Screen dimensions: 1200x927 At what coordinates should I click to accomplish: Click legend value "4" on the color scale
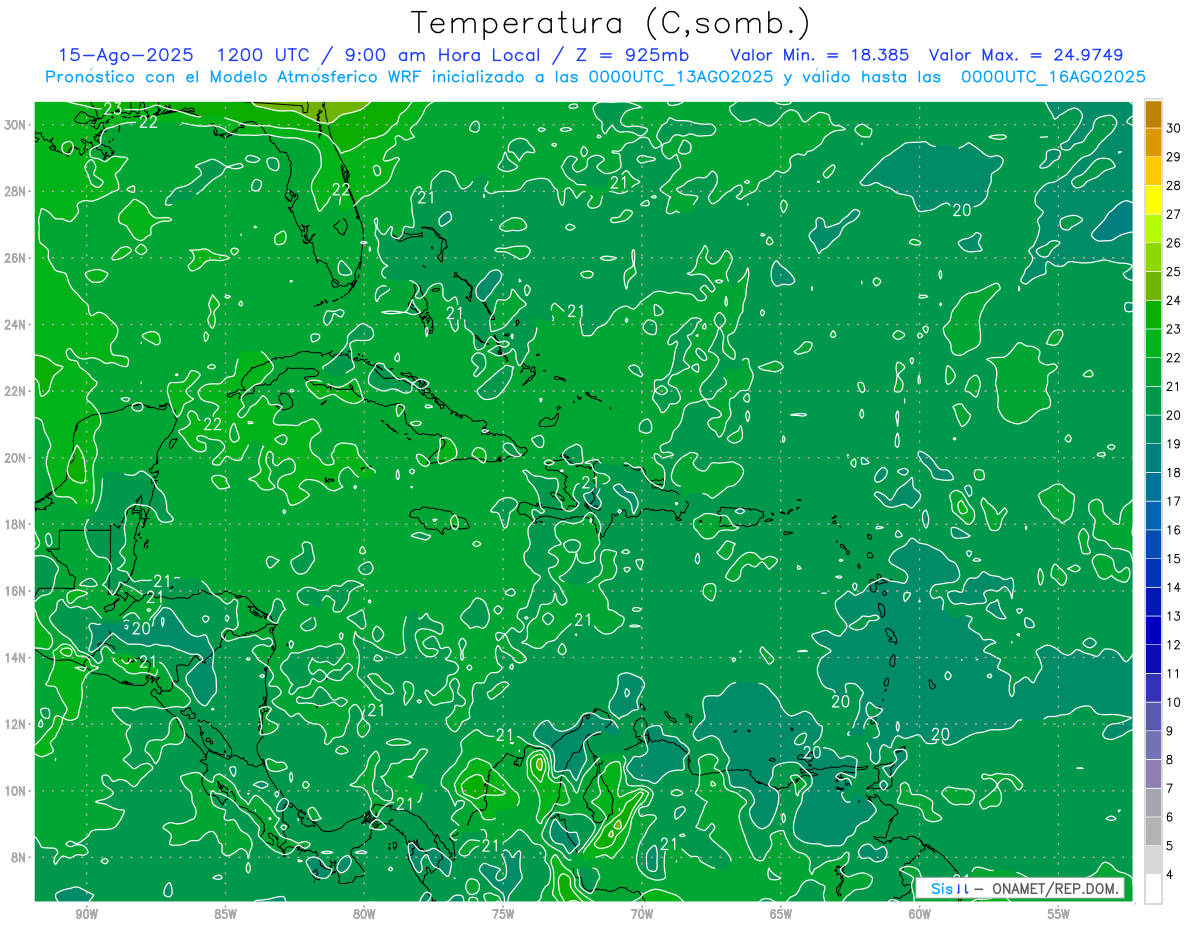pos(1170,875)
